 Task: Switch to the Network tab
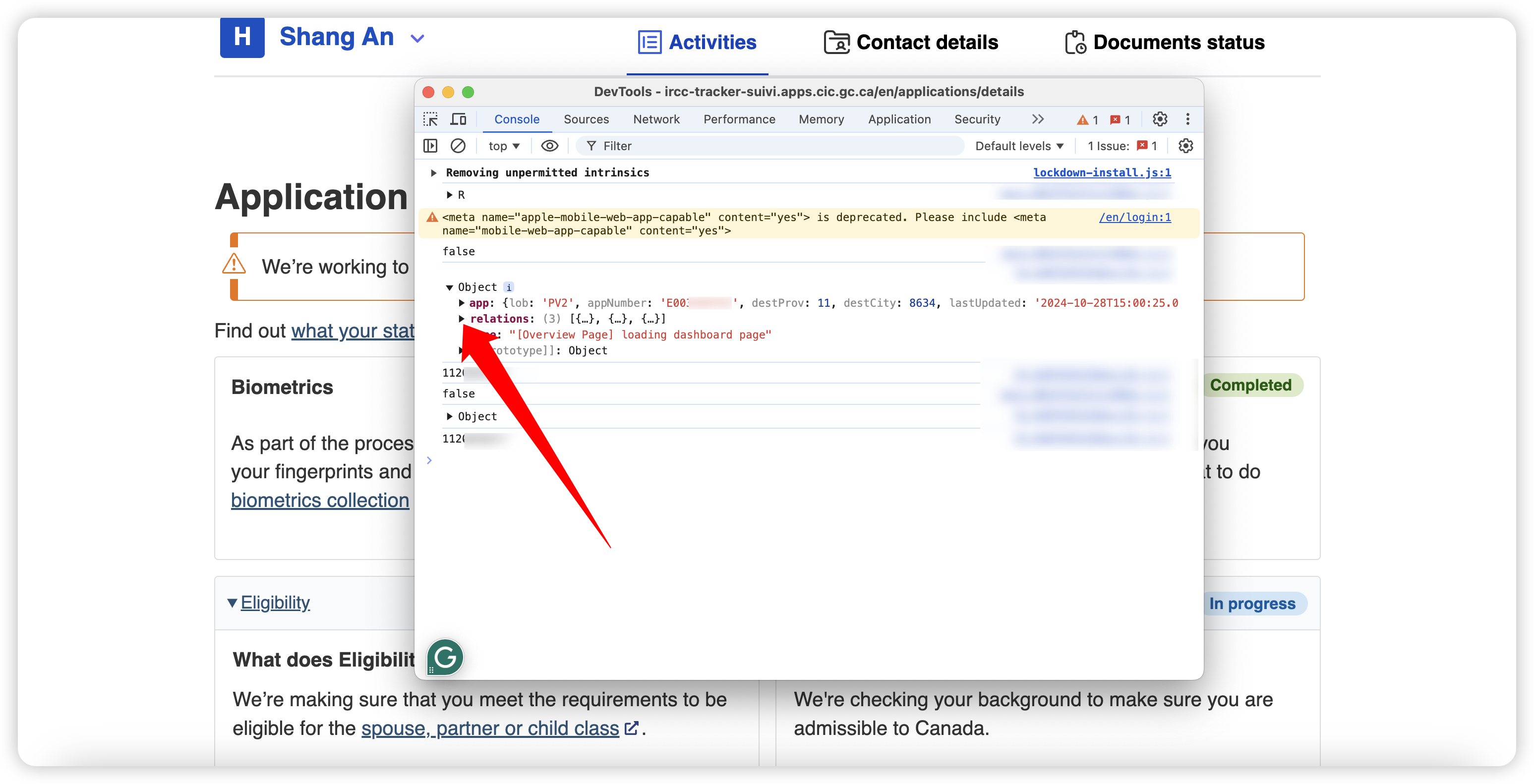[x=656, y=119]
